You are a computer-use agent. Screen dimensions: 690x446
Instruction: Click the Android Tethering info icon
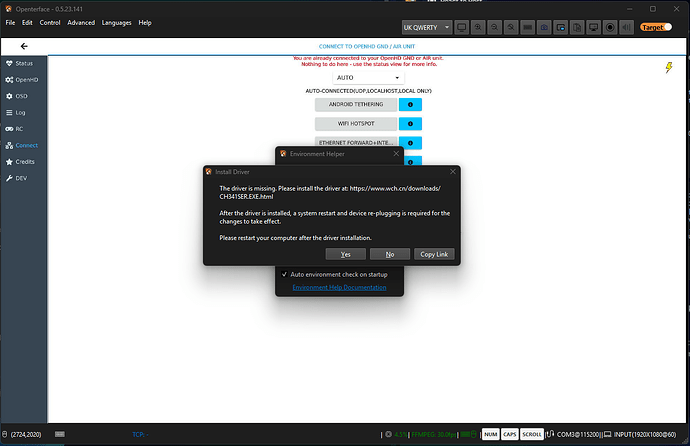click(x=410, y=105)
